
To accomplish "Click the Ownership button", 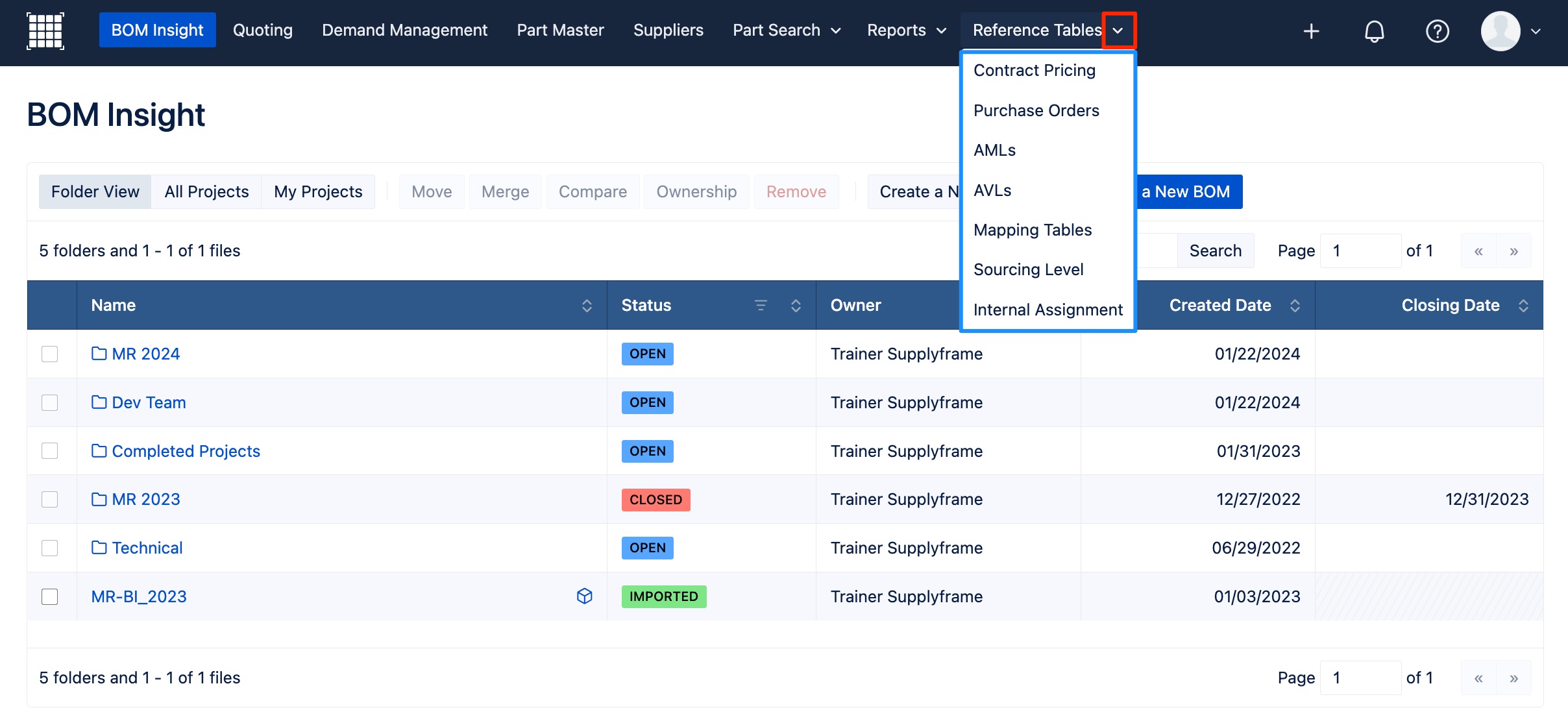I will point(696,191).
